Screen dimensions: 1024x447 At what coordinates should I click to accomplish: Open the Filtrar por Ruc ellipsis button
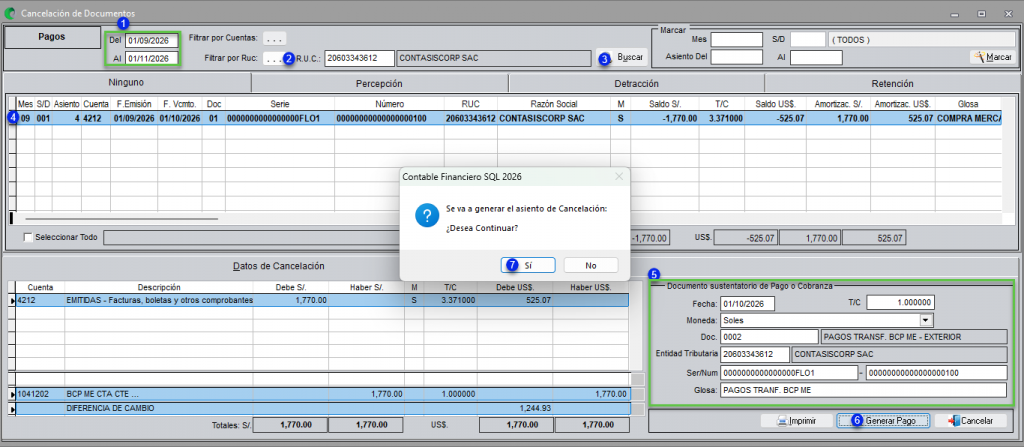click(273, 59)
